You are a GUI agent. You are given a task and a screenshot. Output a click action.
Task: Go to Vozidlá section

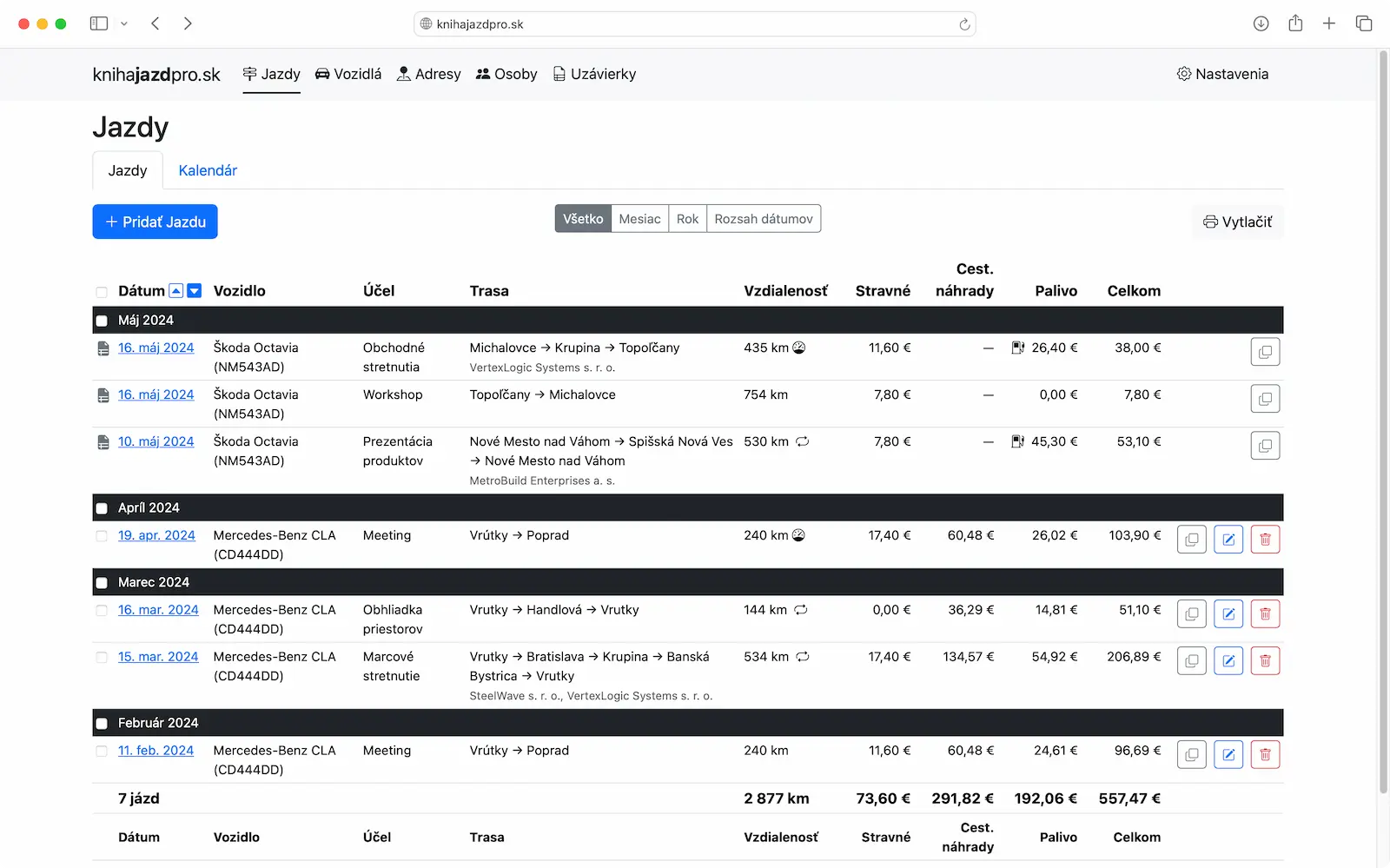tap(347, 74)
